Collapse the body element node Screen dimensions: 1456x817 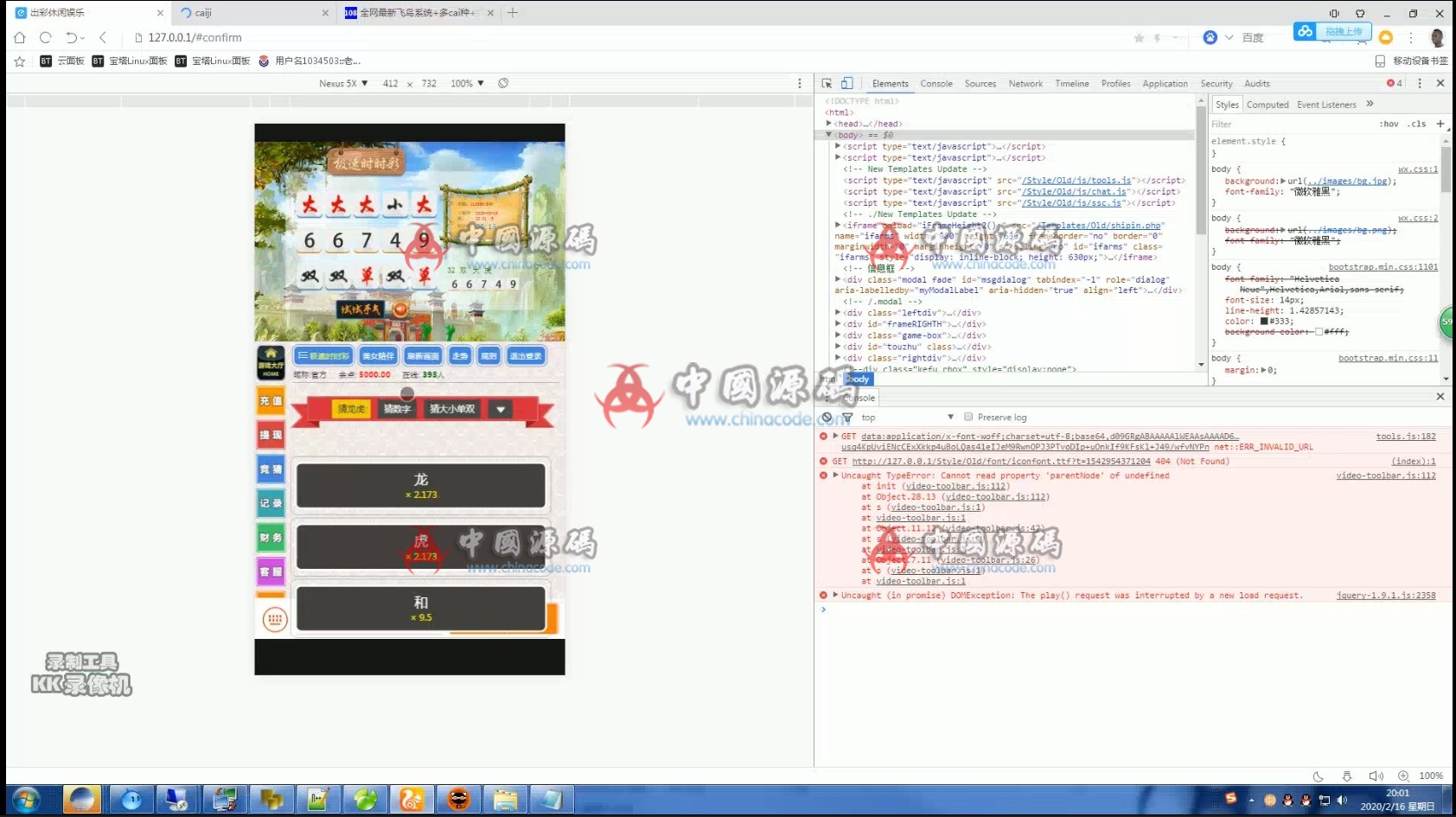[x=828, y=135]
